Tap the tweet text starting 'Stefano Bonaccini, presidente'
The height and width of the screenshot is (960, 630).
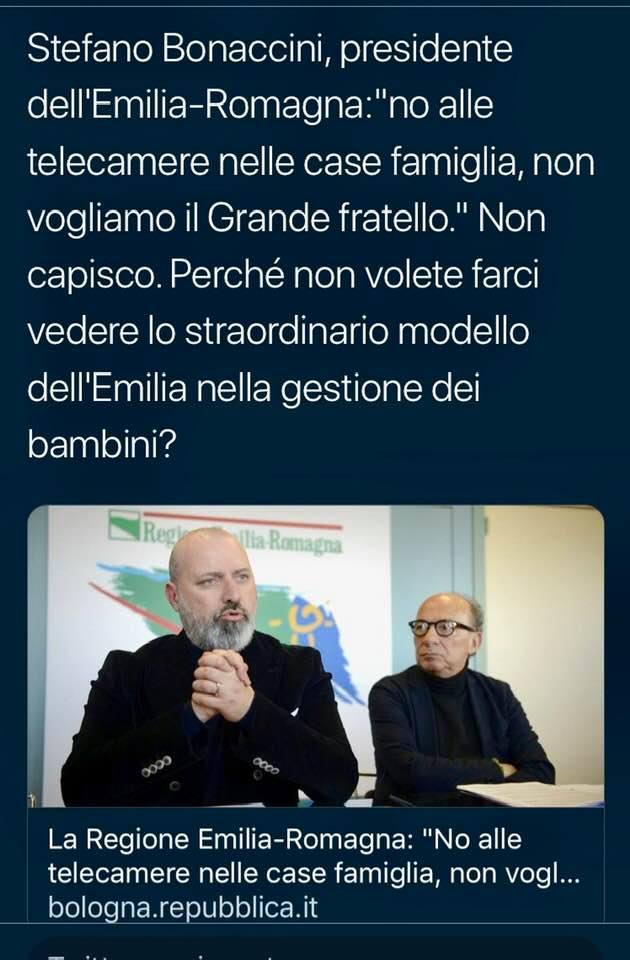(311, 246)
